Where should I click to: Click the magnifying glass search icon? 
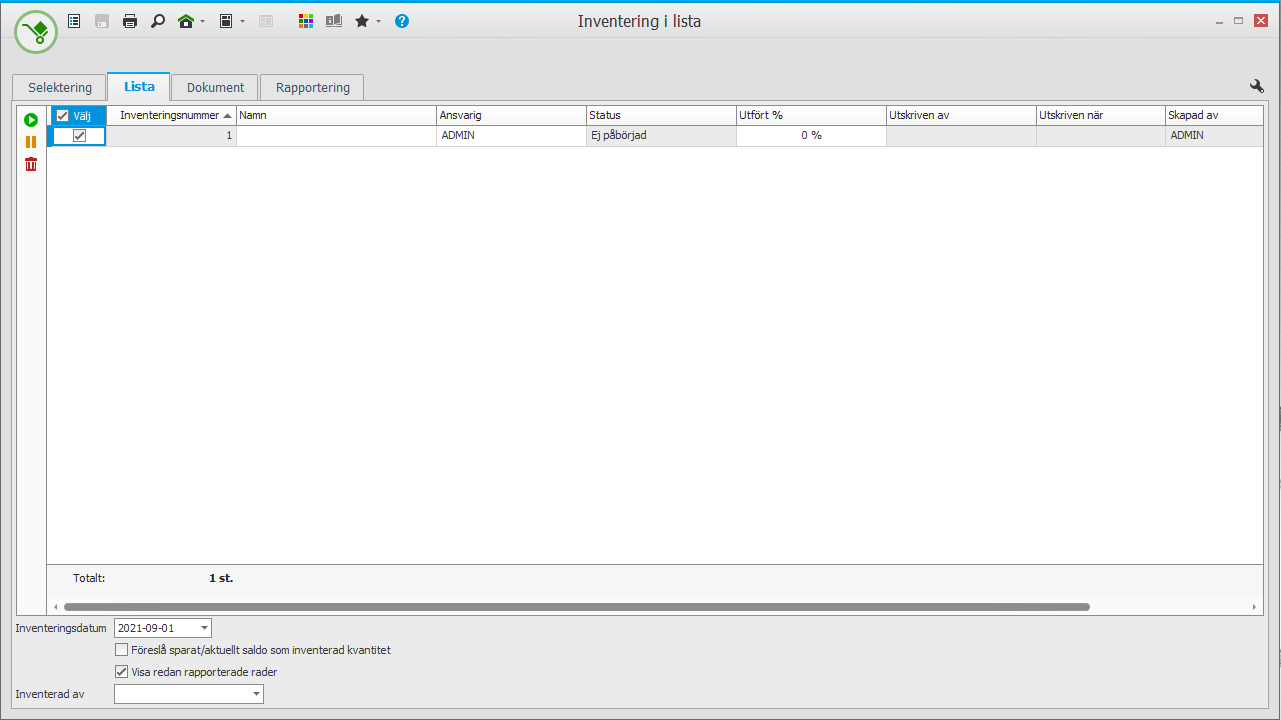(158, 21)
